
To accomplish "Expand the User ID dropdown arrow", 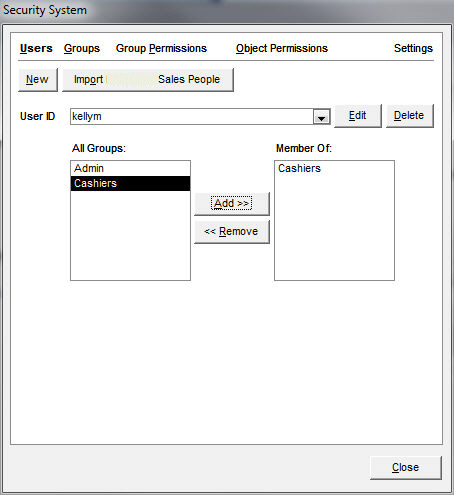I will tap(321, 117).
